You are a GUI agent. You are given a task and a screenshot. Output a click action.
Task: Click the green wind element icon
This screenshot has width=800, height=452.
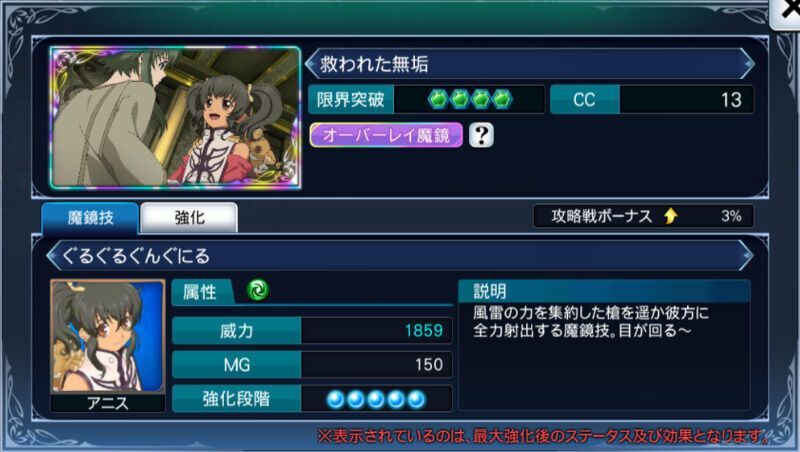pos(258,290)
